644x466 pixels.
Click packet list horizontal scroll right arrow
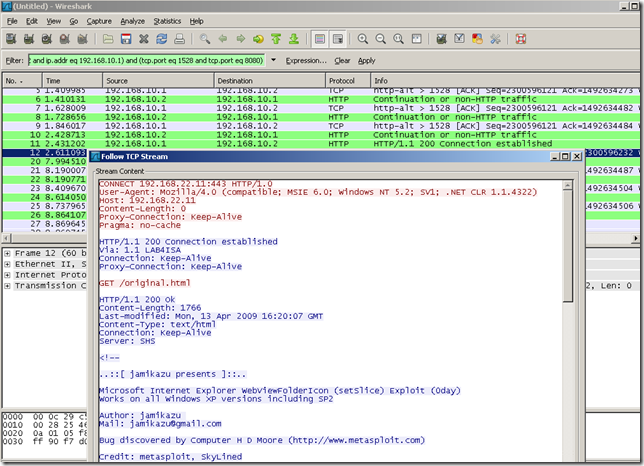[636, 238]
